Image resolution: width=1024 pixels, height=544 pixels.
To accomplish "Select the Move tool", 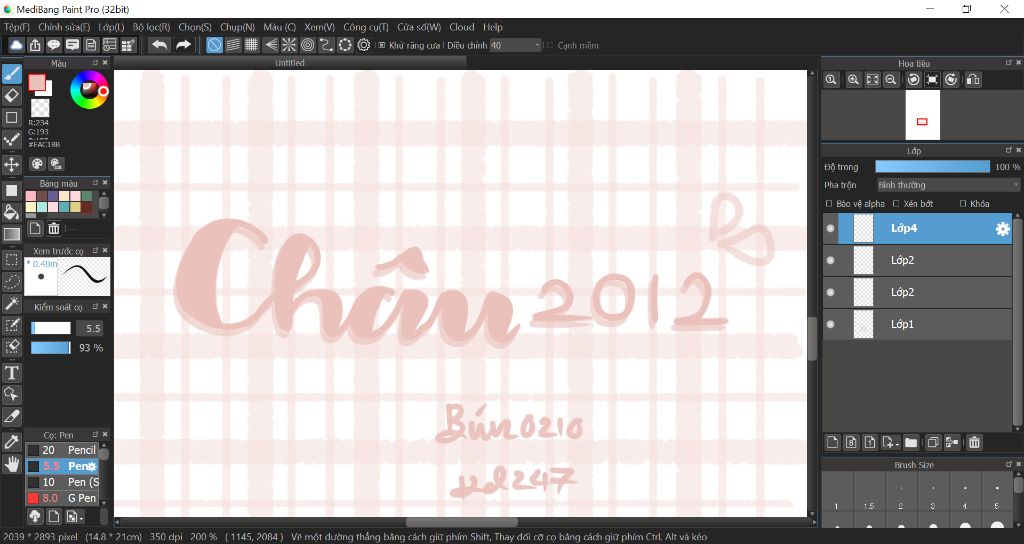I will (x=12, y=164).
